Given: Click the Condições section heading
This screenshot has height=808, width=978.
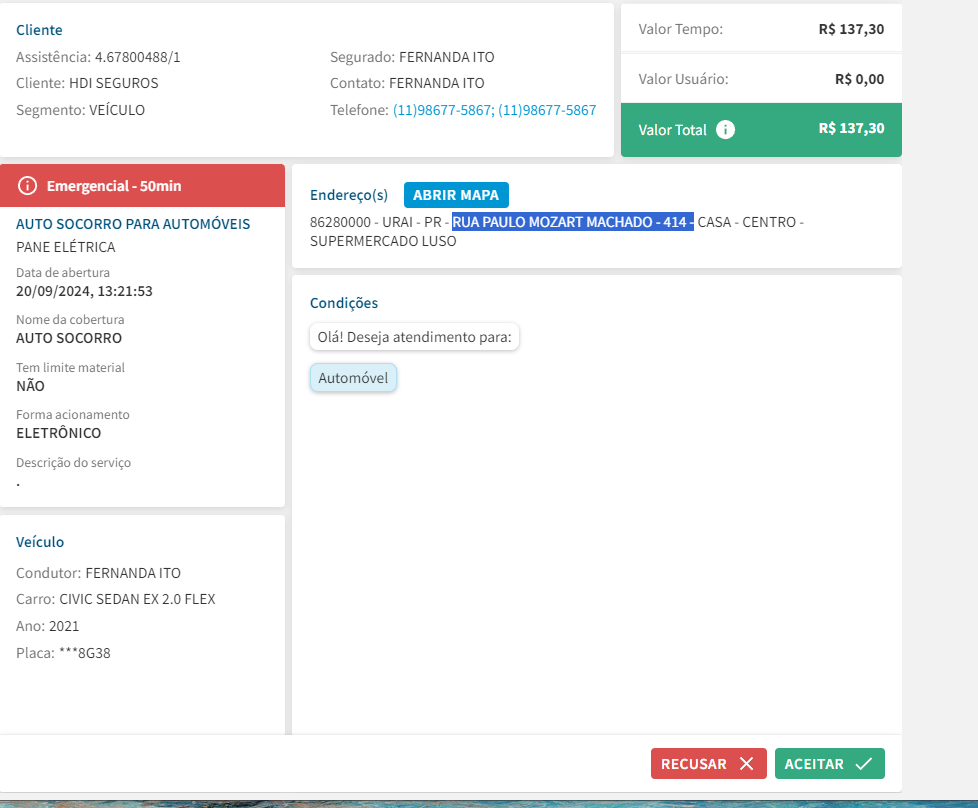Looking at the screenshot, I should click(344, 303).
